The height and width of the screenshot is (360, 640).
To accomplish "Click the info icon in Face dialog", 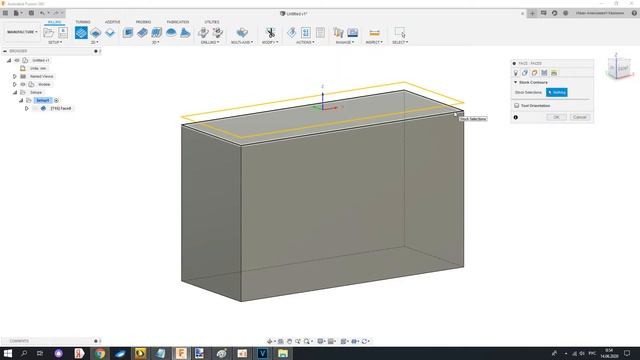I will point(516,118).
